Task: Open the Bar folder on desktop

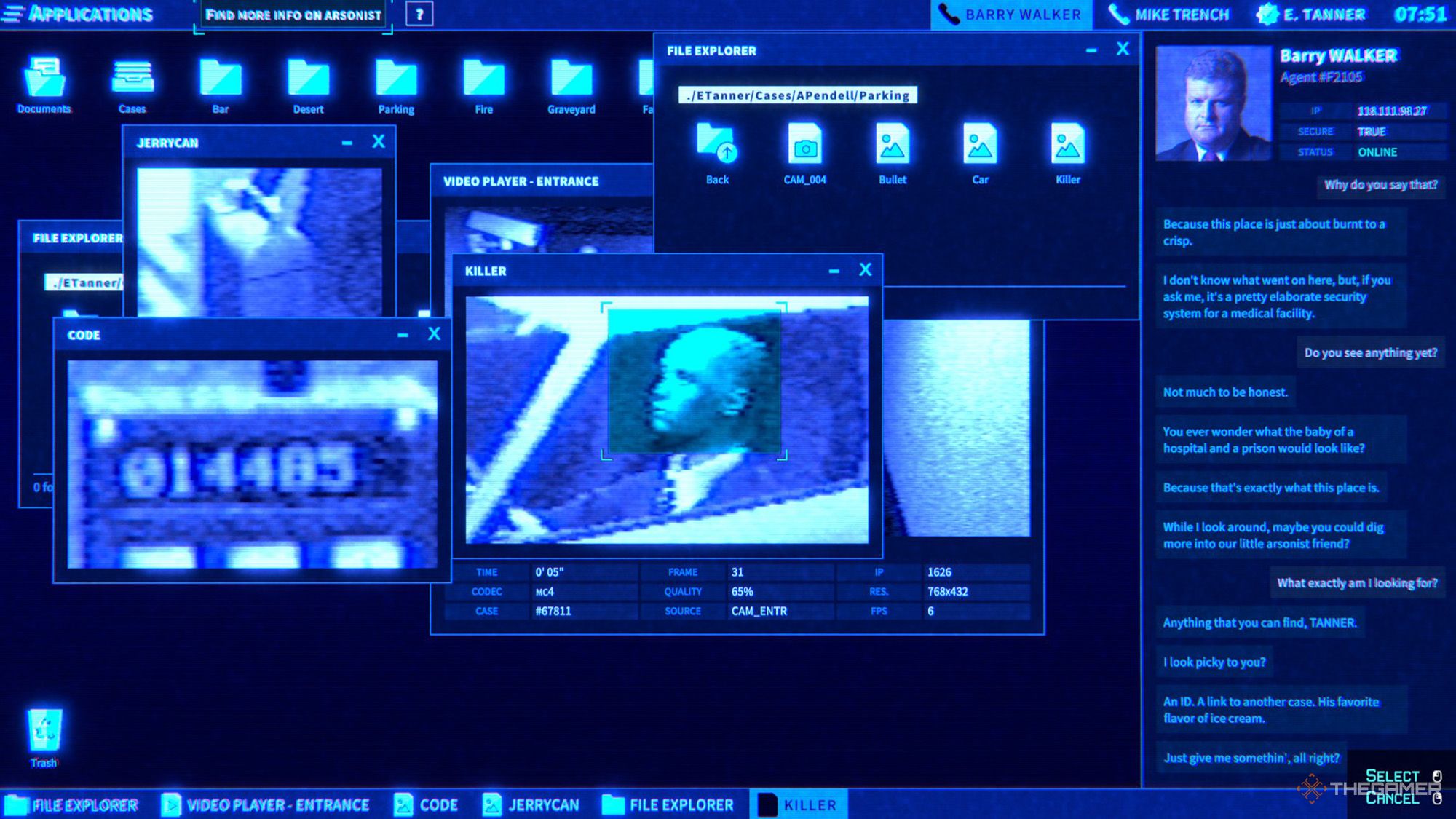Action: (221, 85)
